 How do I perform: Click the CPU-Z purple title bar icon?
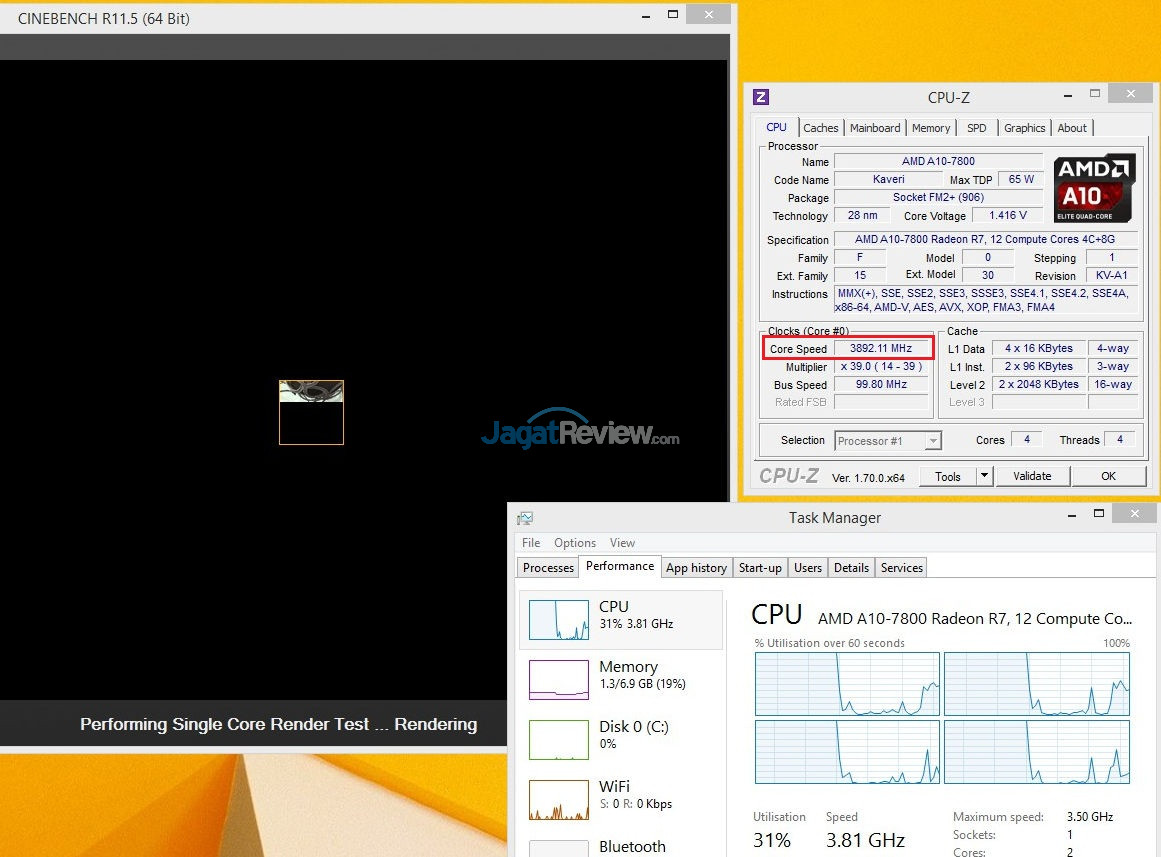click(x=761, y=97)
